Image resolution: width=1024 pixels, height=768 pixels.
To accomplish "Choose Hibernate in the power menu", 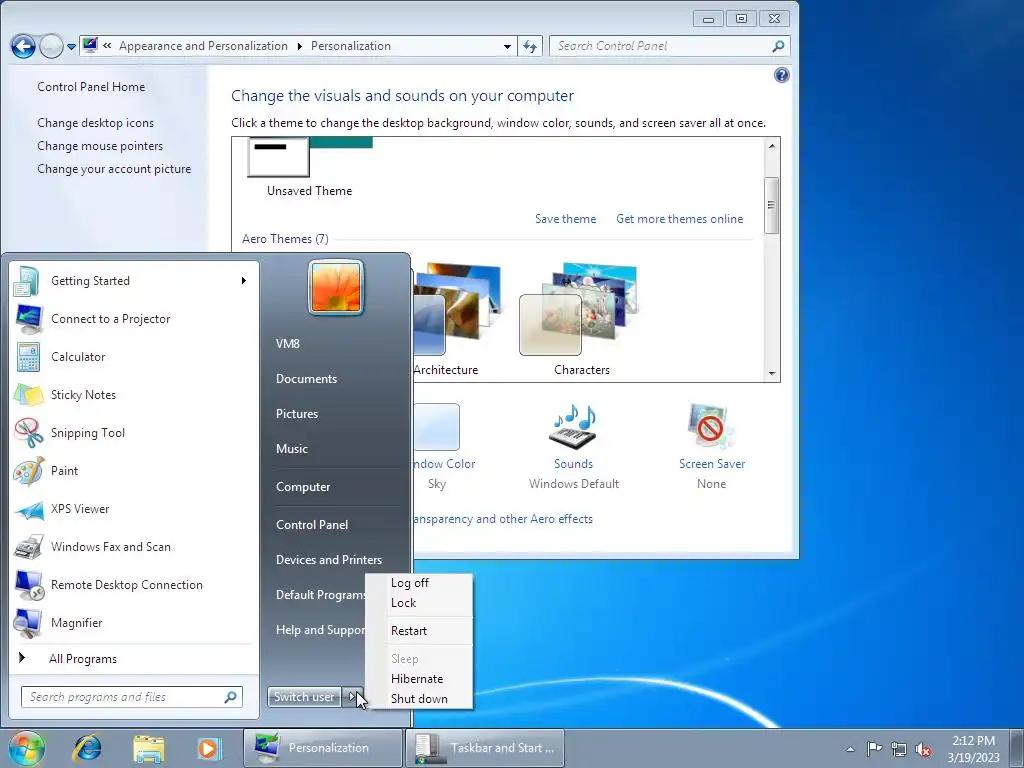I will (417, 679).
